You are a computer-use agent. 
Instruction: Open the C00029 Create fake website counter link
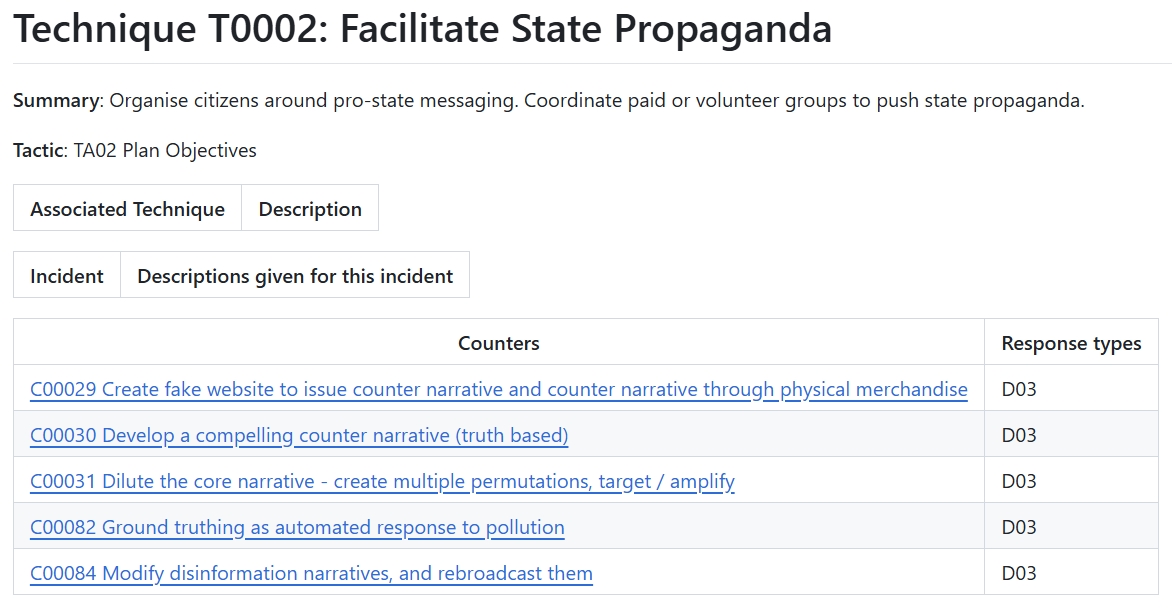tap(498, 389)
